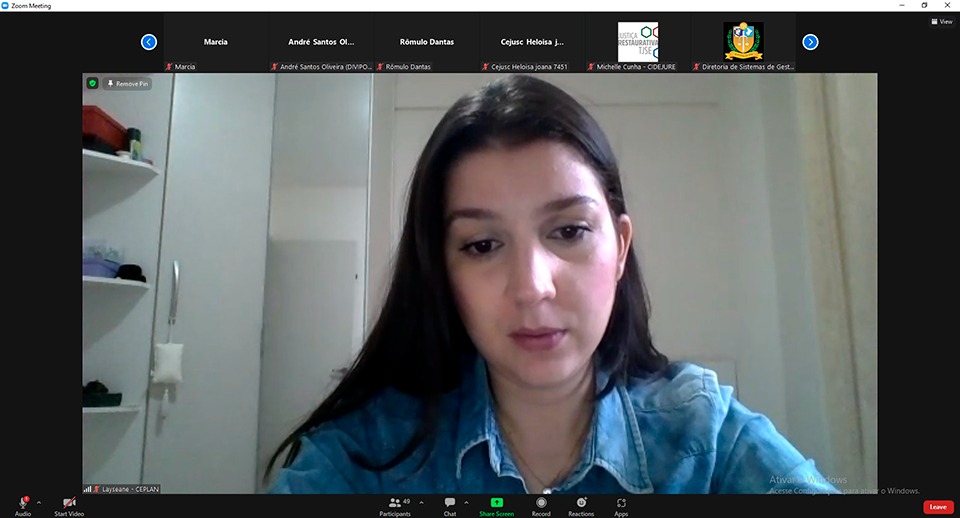Open the Participants panel
This screenshot has width=960, height=518.
tap(394, 502)
